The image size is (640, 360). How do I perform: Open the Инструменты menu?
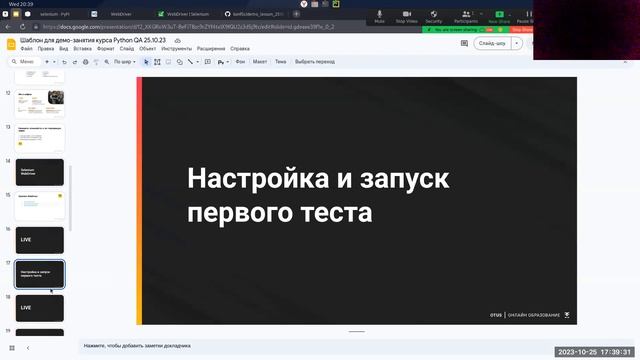(176, 49)
